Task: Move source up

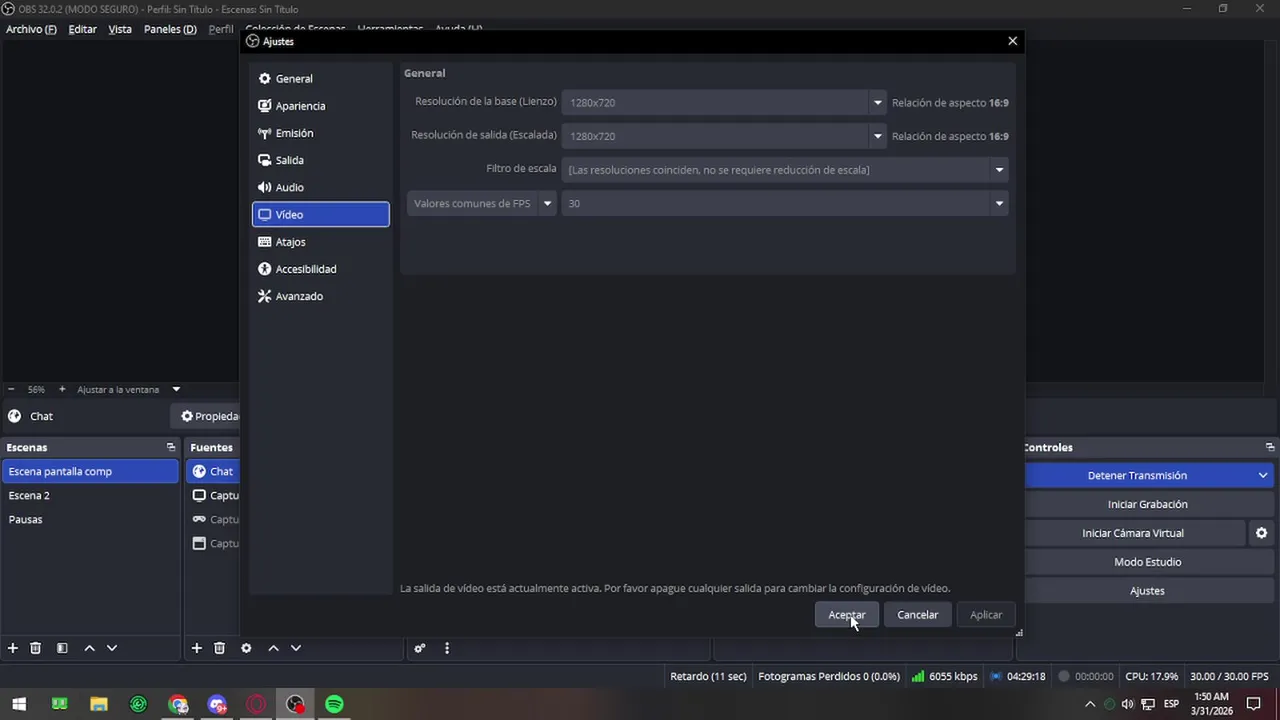Action: tap(273, 648)
